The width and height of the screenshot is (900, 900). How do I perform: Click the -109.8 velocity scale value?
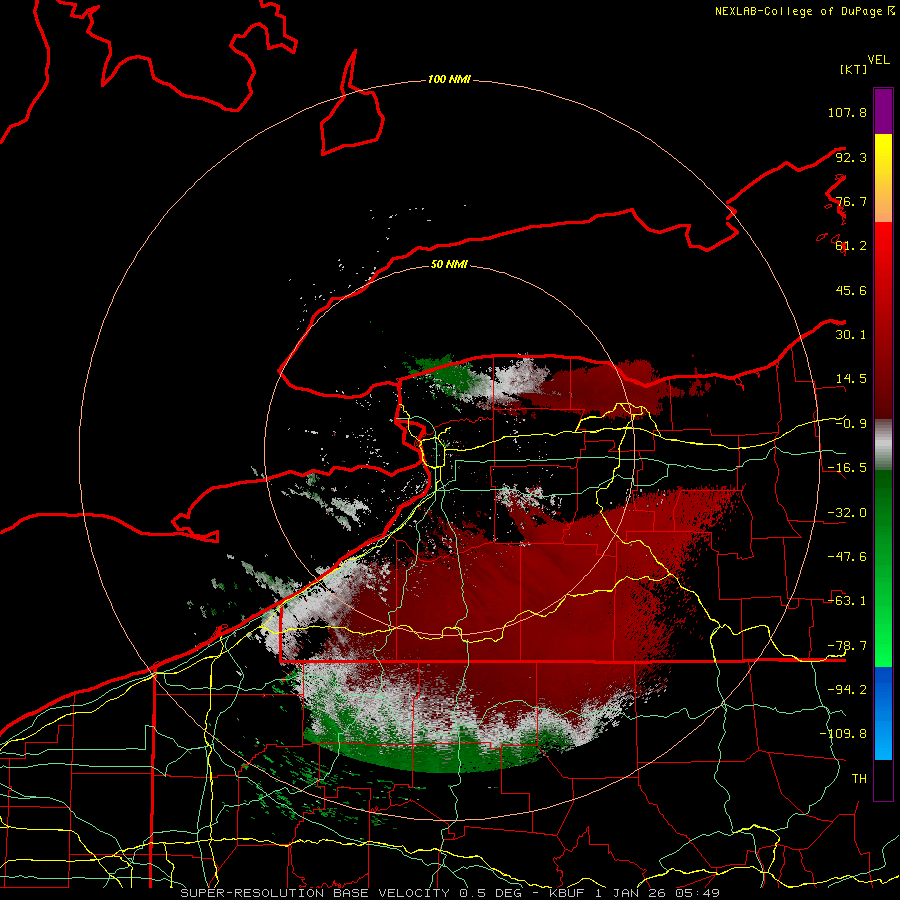(x=843, y=734)
